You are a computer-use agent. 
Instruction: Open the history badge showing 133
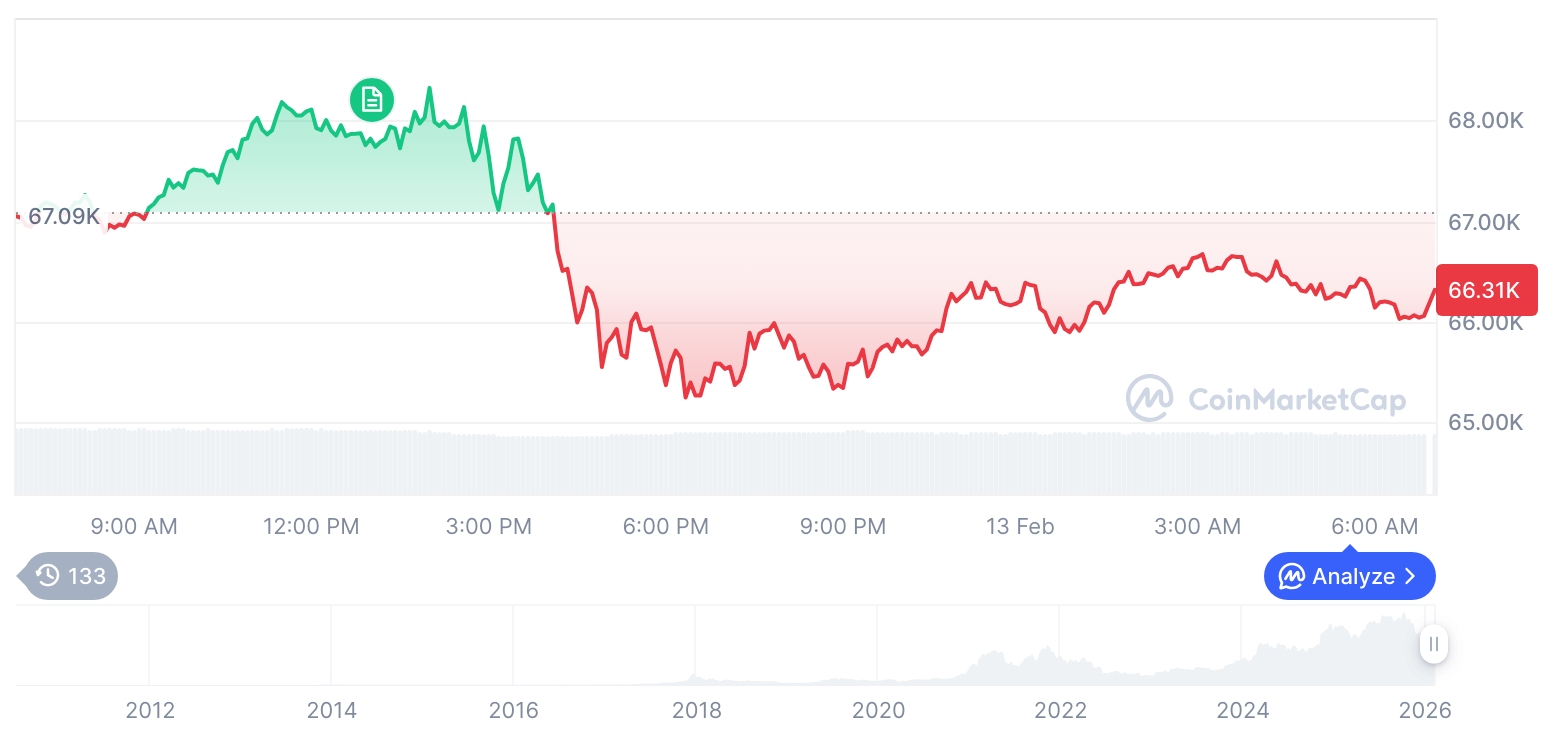tap(70, 576)
